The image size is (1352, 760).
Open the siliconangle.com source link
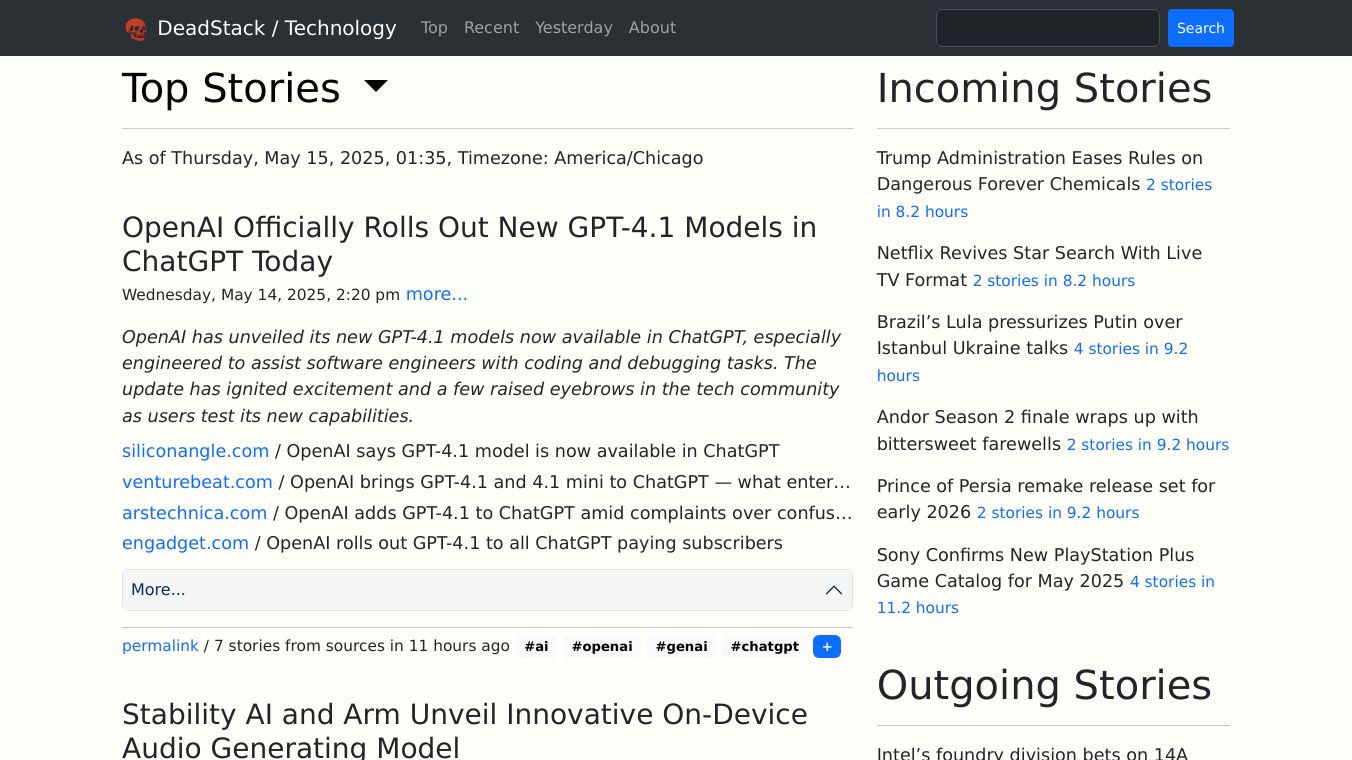coord(195,451)
